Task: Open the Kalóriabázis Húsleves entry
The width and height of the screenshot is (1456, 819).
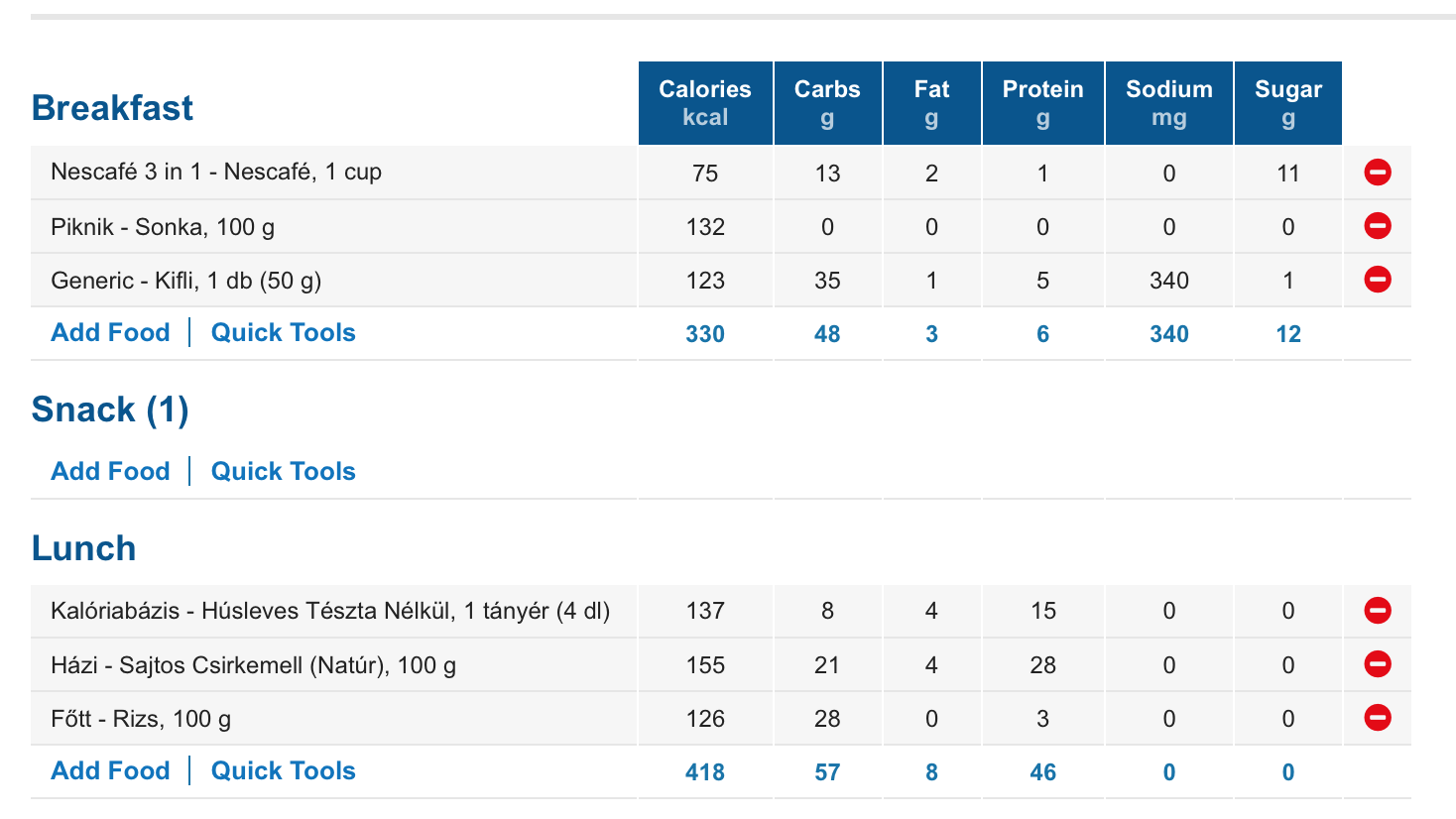Action: [x=329, y=611]
